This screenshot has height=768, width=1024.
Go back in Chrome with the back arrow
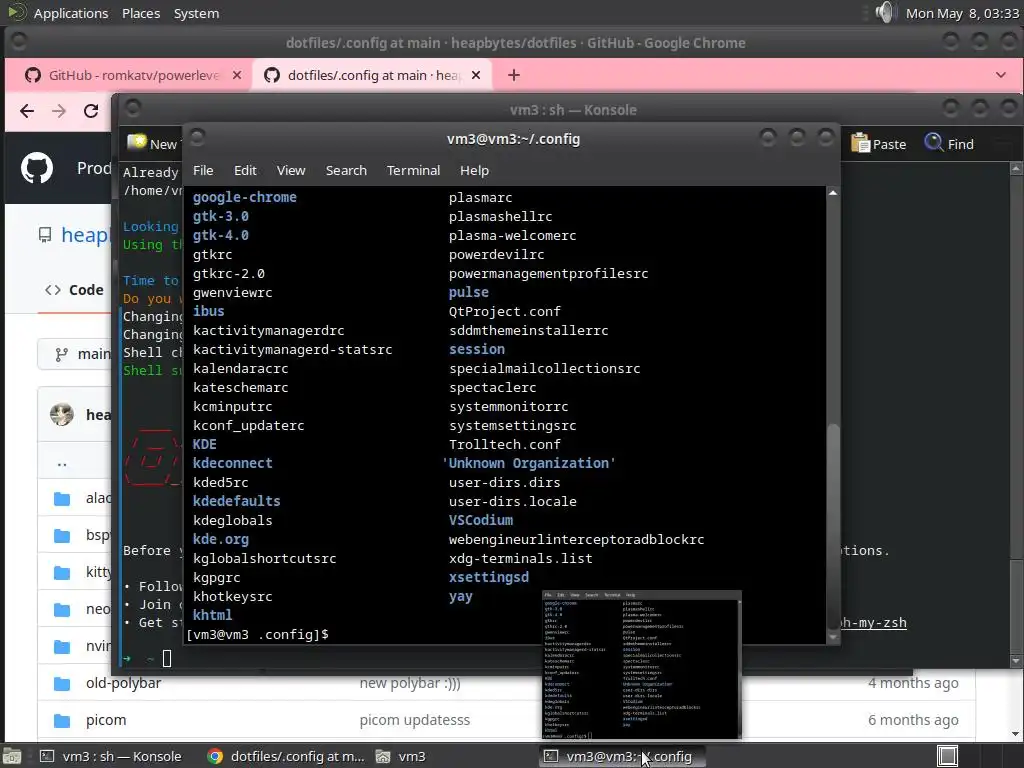[27, 111]
